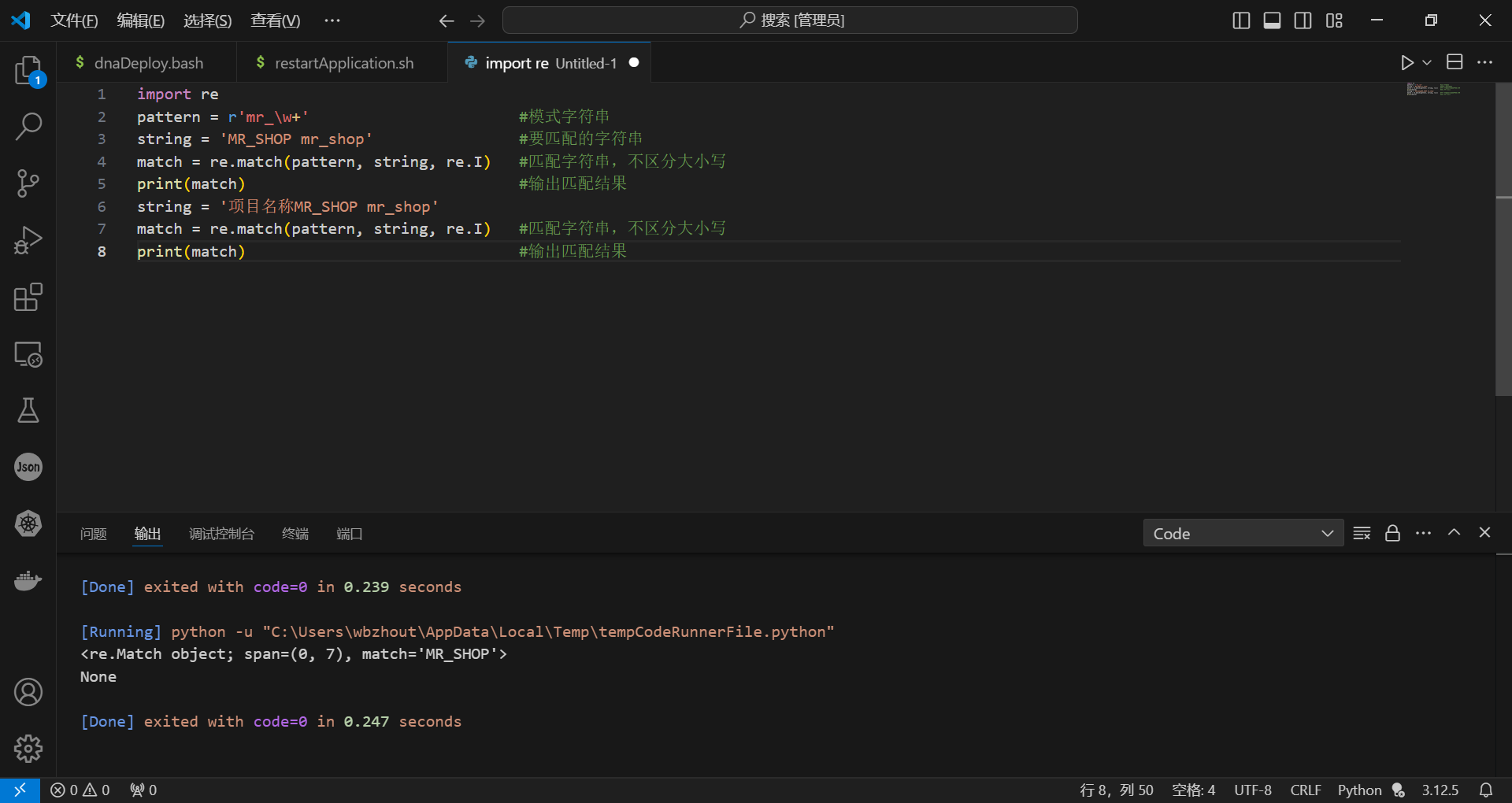
Task: Open Manage gear settings menu
Action: [x=28, y=749]
